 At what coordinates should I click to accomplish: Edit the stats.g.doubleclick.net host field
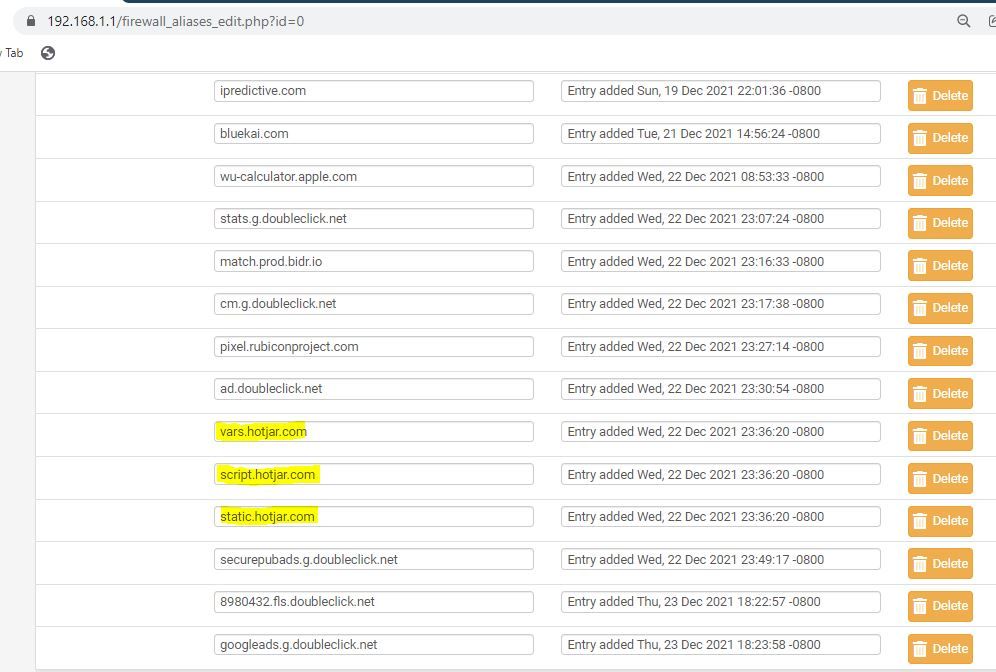(374, 218)
